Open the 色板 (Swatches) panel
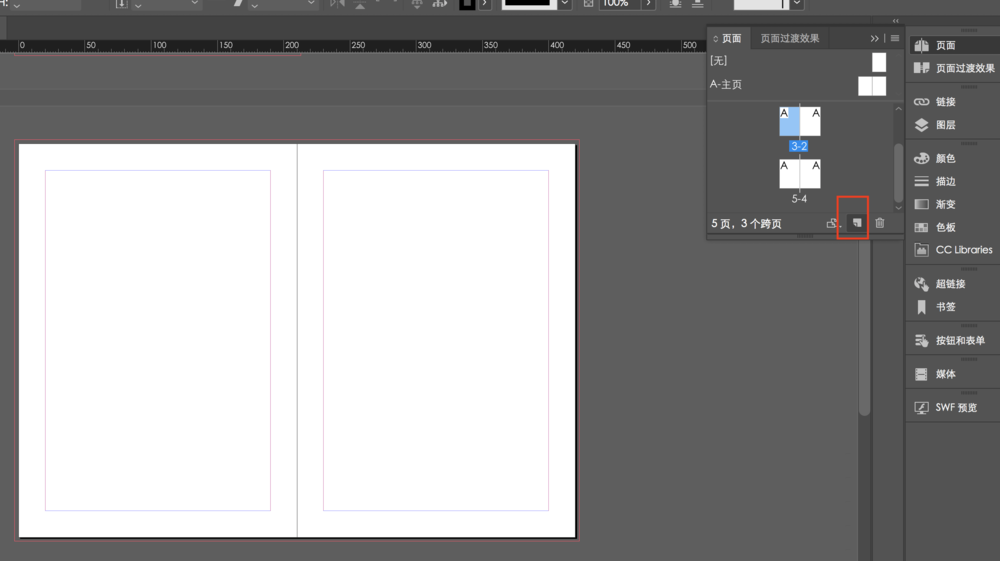Image resolution: width=1000 pixels, height=561 pixels. (x=945, y=227)
